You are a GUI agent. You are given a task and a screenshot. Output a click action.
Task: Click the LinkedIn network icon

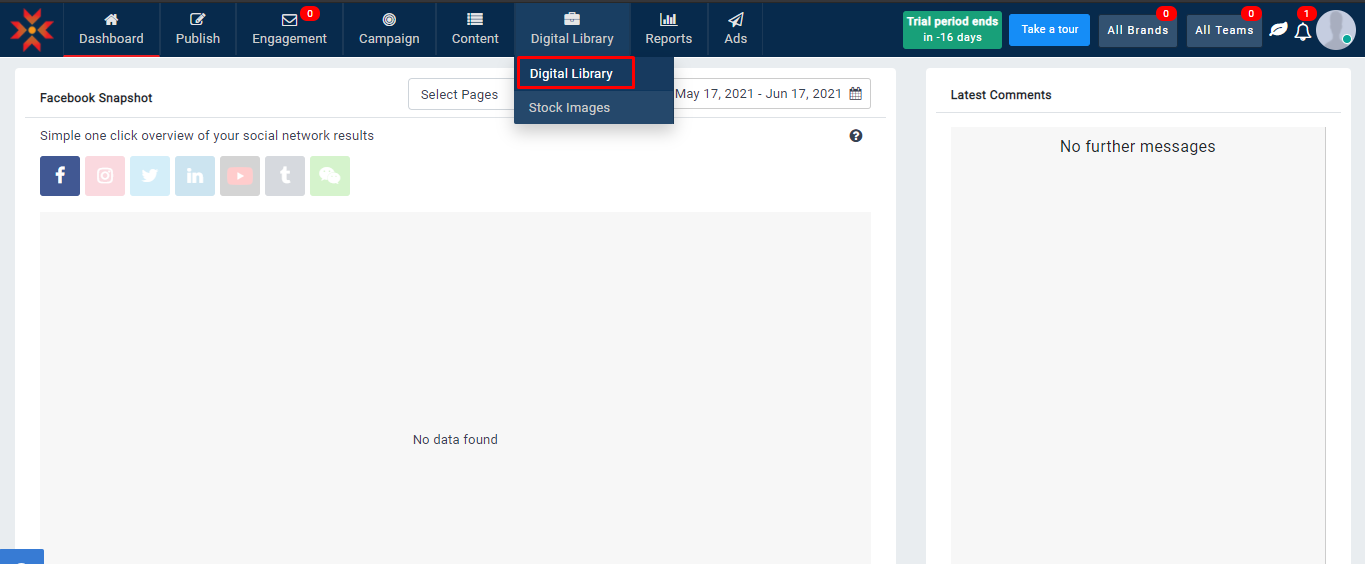coord(195,176)
